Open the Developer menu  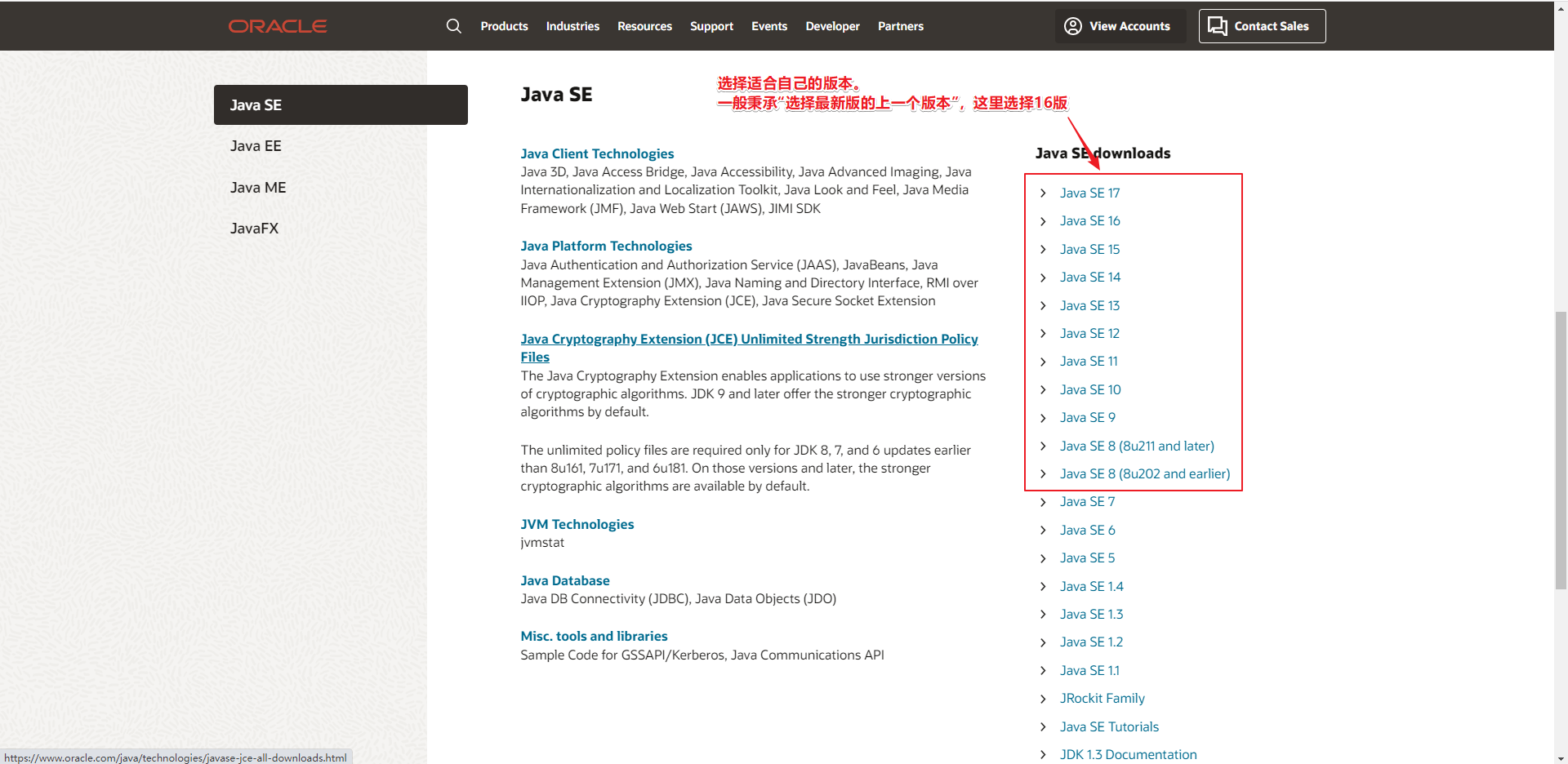pos(832,26)
